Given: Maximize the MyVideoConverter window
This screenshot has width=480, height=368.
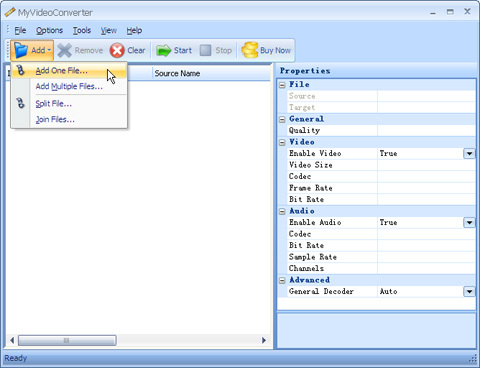Looking at the screenshot, I should coord(450,12).
